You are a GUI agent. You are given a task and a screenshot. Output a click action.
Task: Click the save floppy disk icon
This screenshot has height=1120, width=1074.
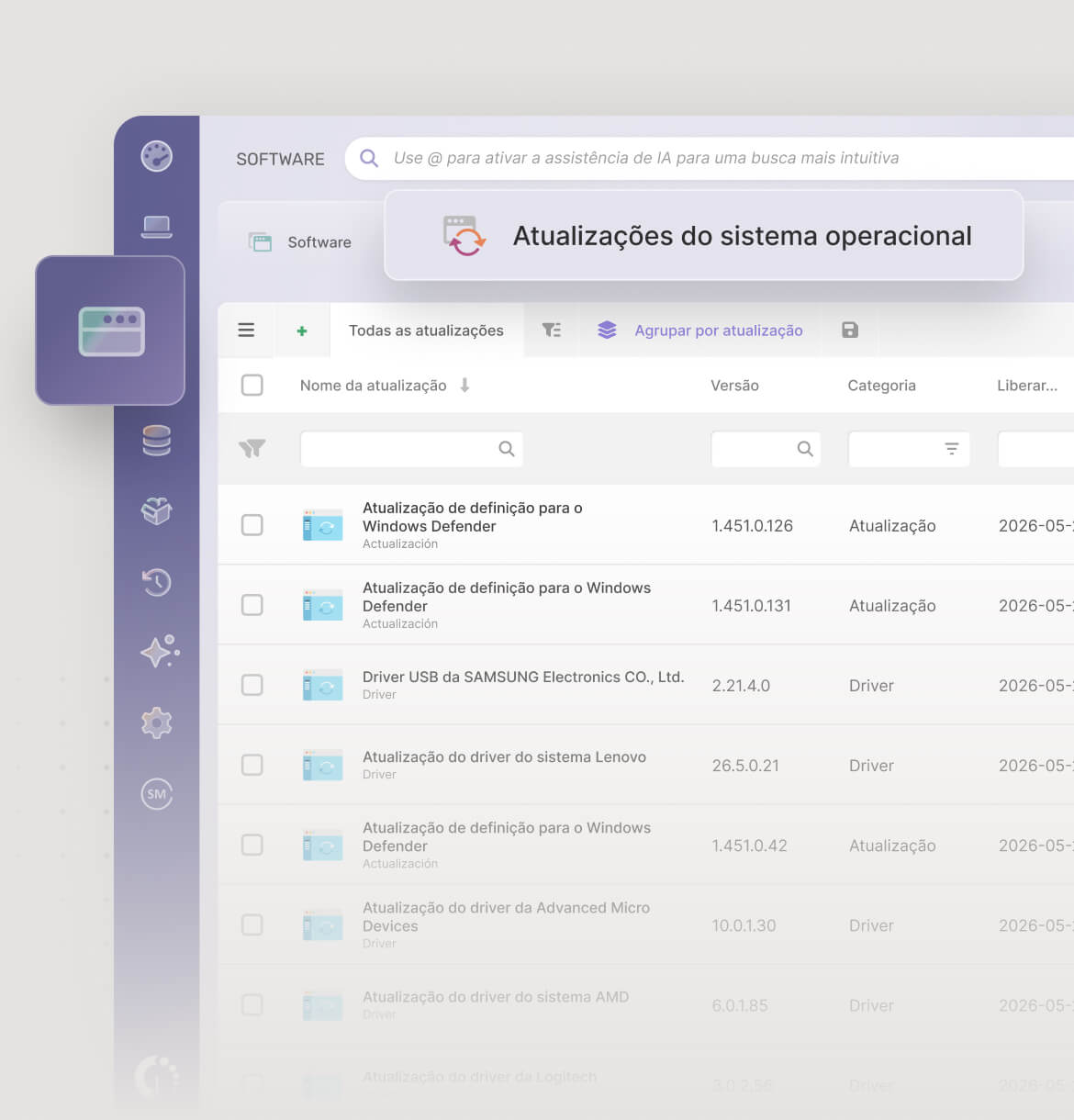pos(850,330)
